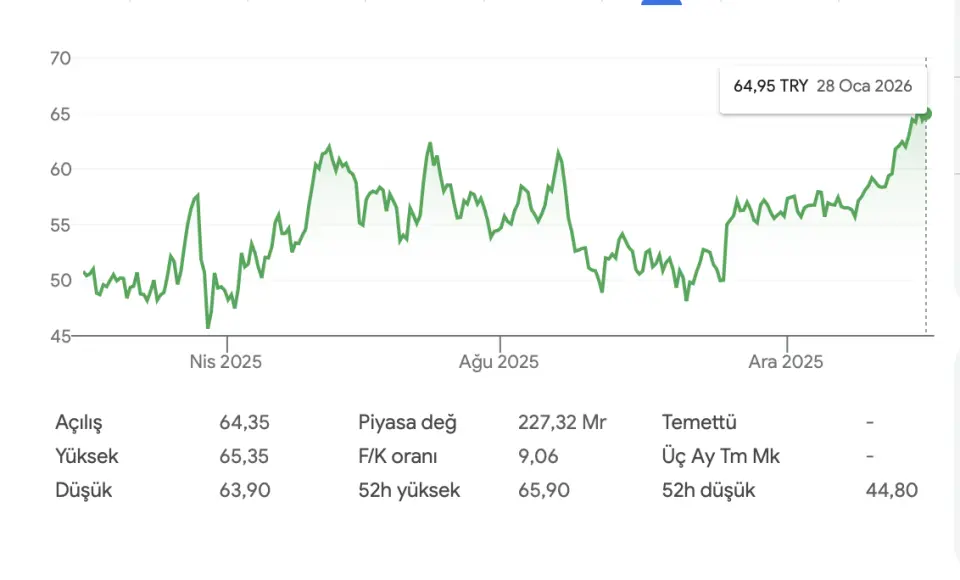Click the Düşük stat label
The width and height of the screenshot is (960, 580).
click(x=84, y=491)
